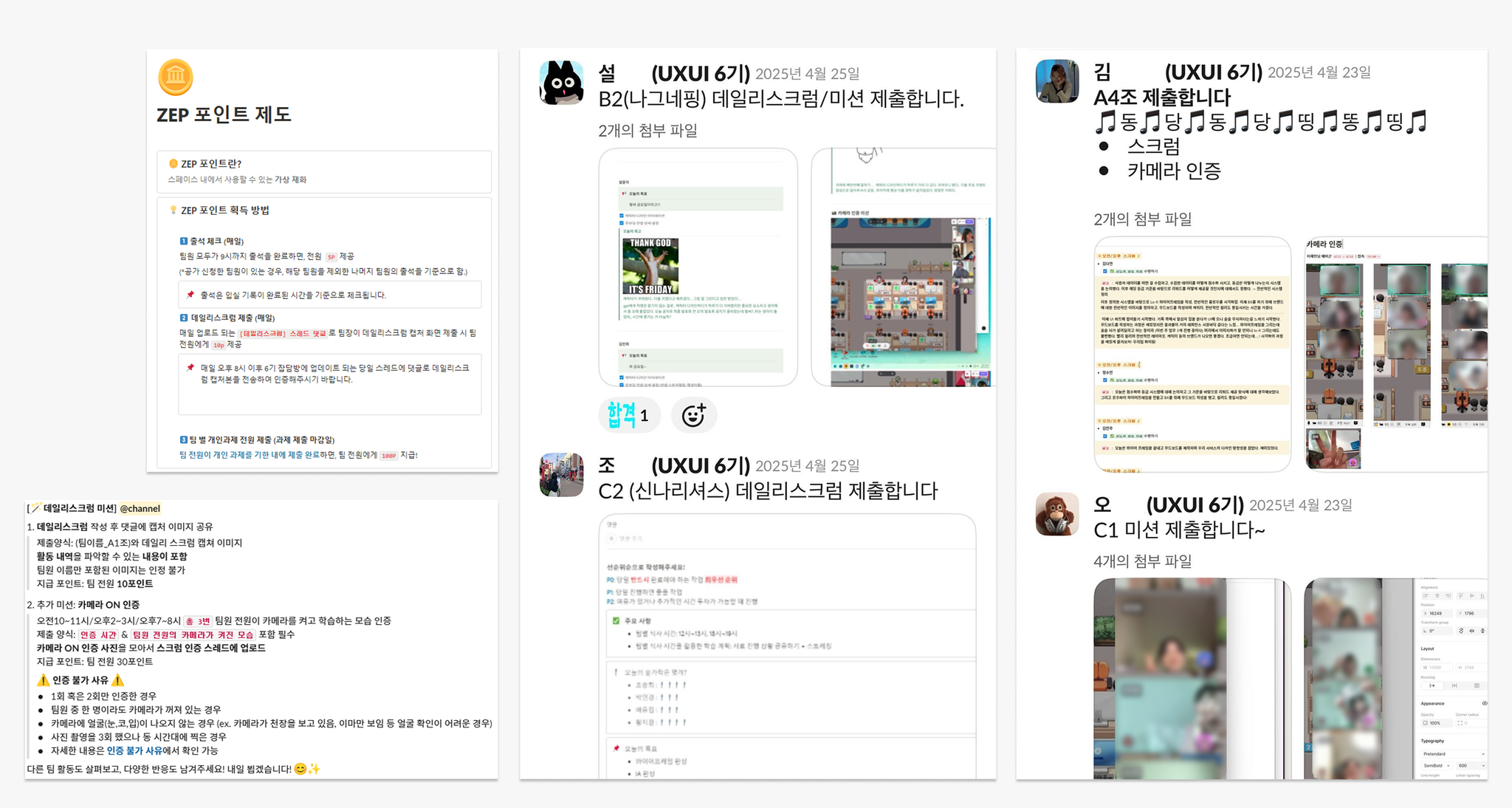Click the B2(나그네핑) 데일리스크럼/미션 제출합니다 message
The width and height of the screenshot is (1512, 808).
(x=781, y=99)
